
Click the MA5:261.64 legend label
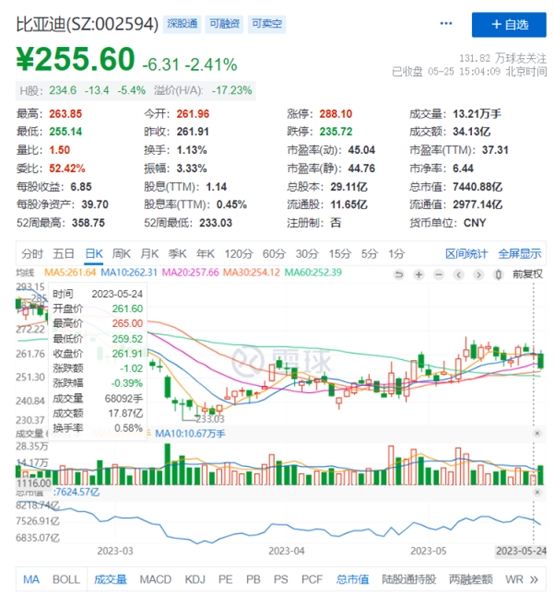tap(70, 272)
